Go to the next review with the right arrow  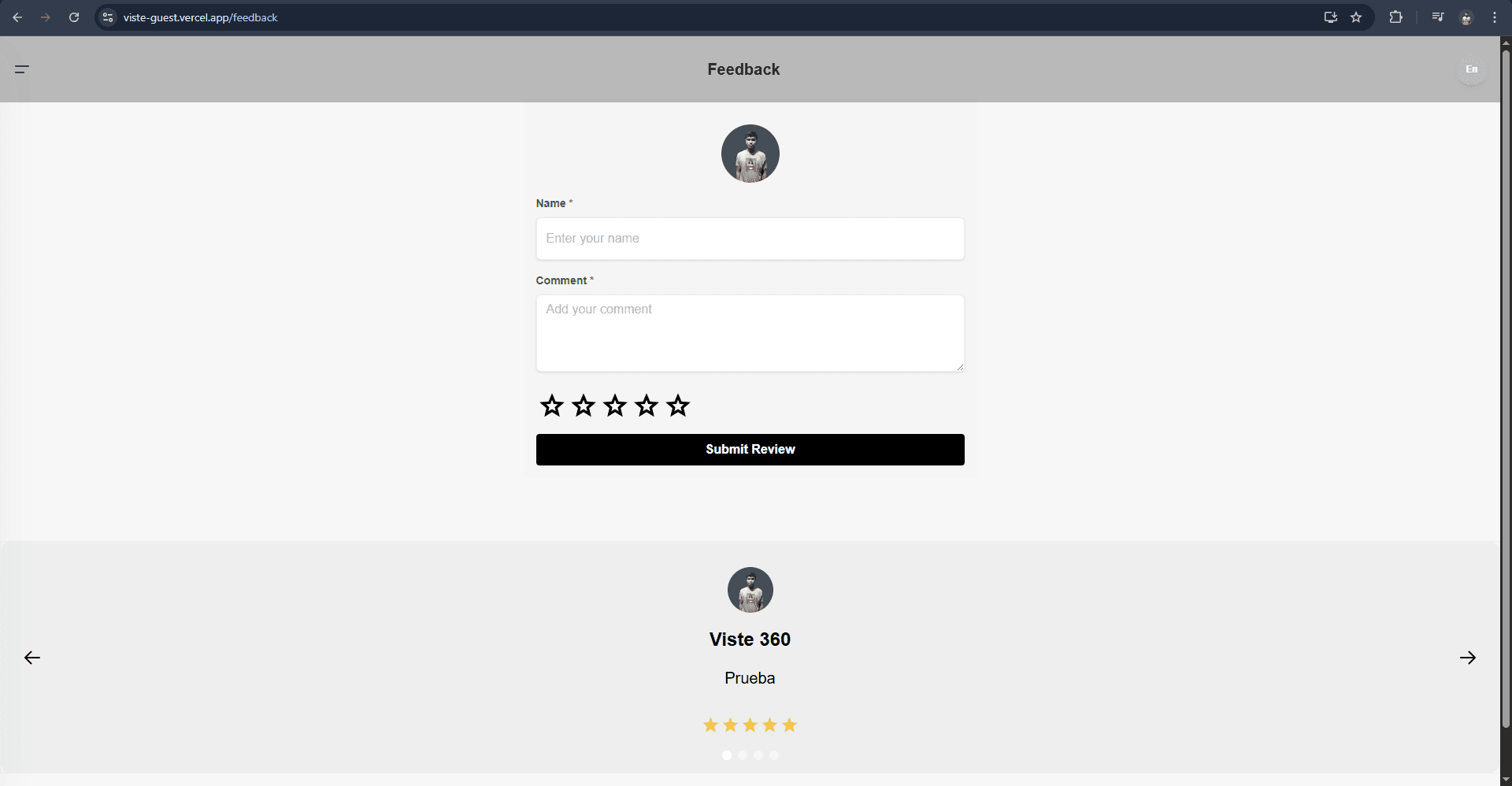1468,657
